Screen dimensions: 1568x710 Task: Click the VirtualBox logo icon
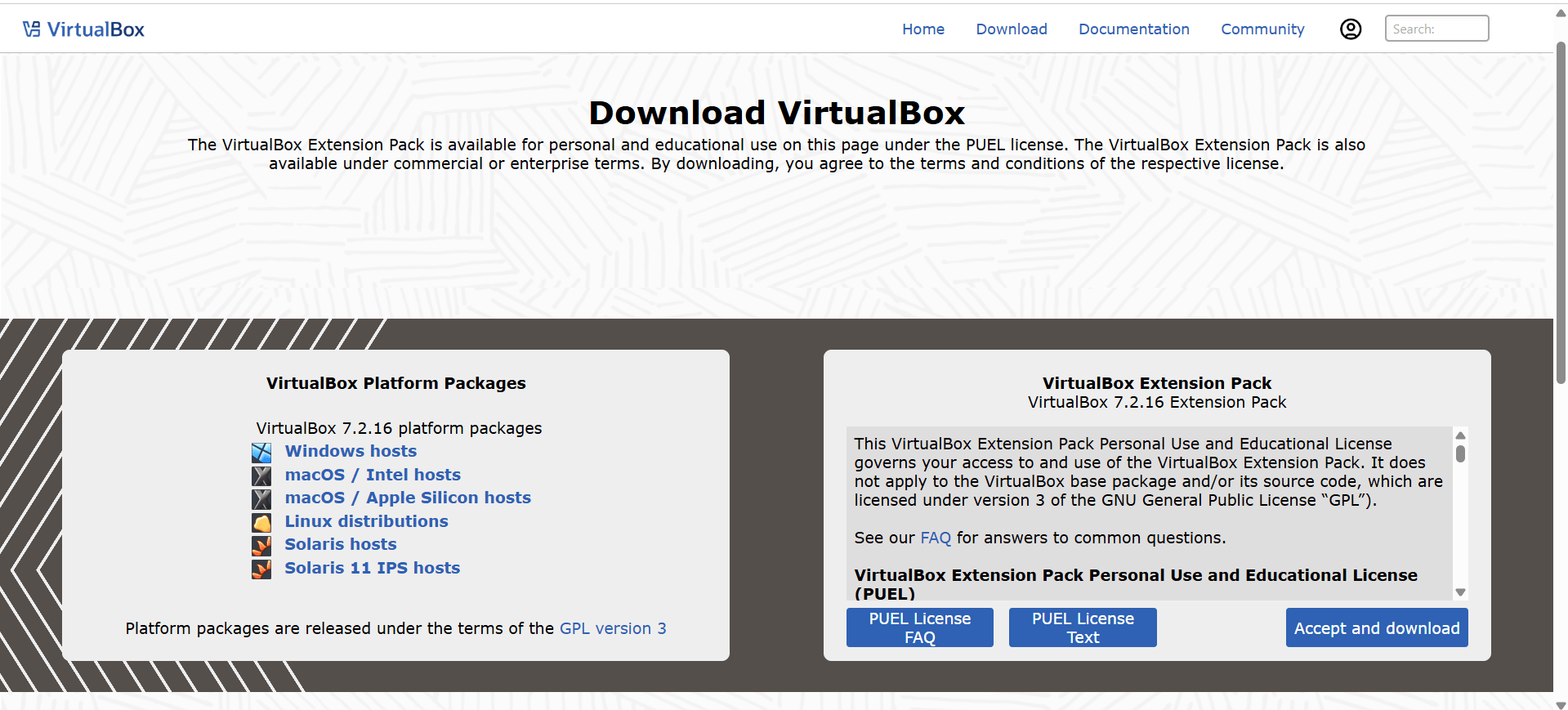(32, 29)
